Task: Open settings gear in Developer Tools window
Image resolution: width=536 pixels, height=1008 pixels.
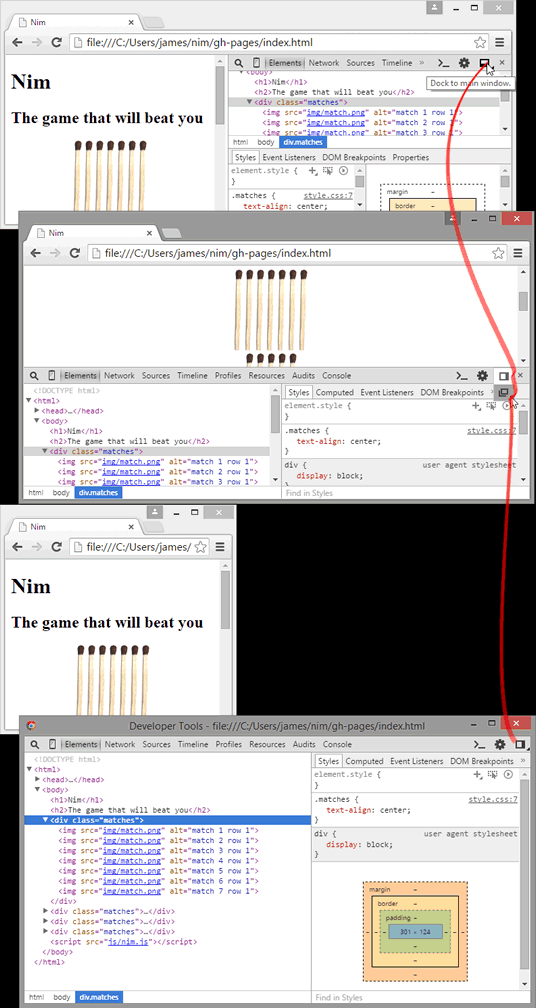Action: coord(499,744)
